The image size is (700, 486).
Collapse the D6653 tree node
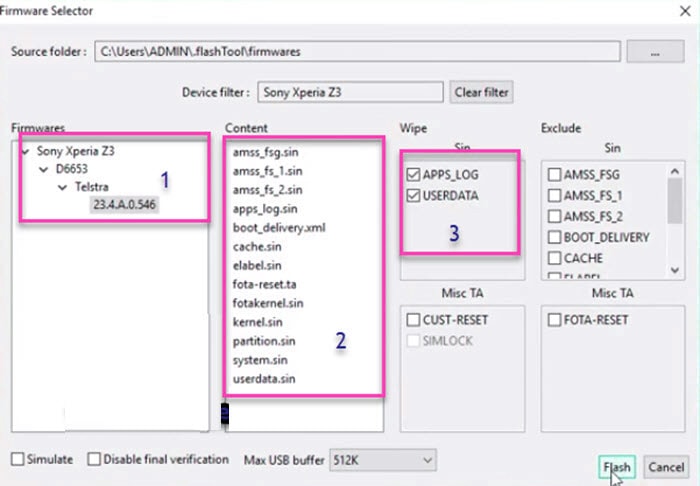[x=43, y=169]
